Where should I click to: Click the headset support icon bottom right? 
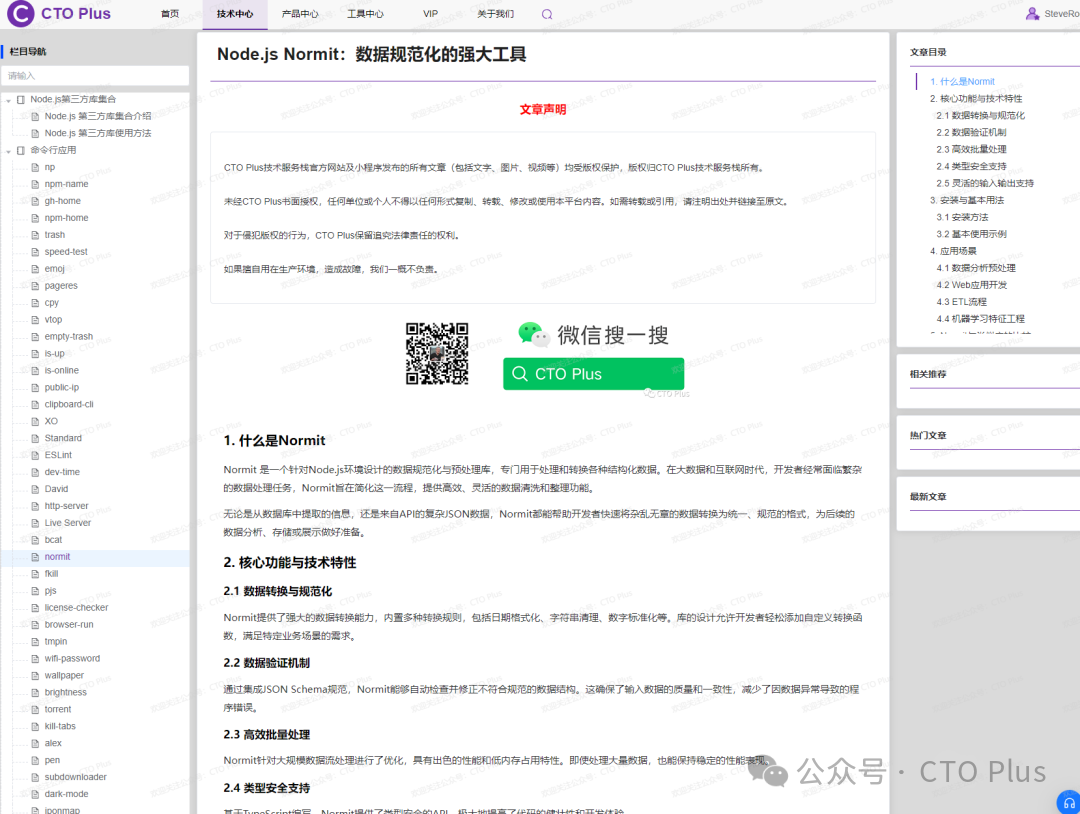pyautogui.click(x=1069, y=803)
